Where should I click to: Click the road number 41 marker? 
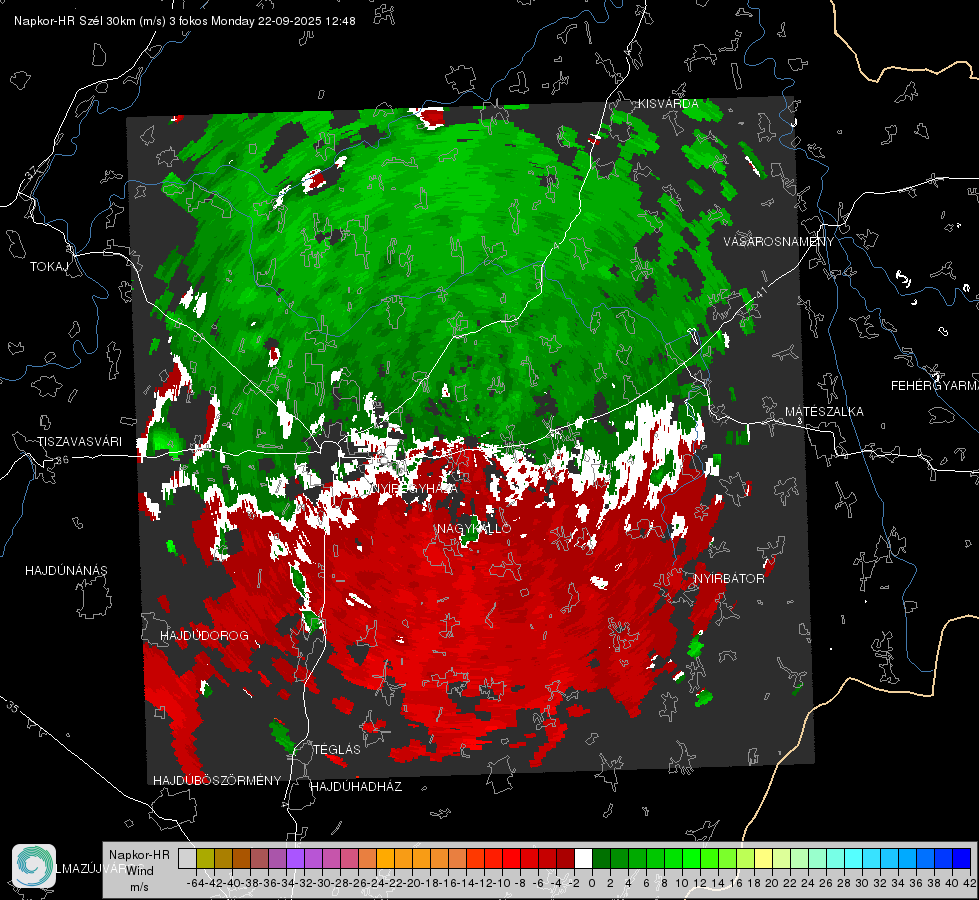coord(760,292)
